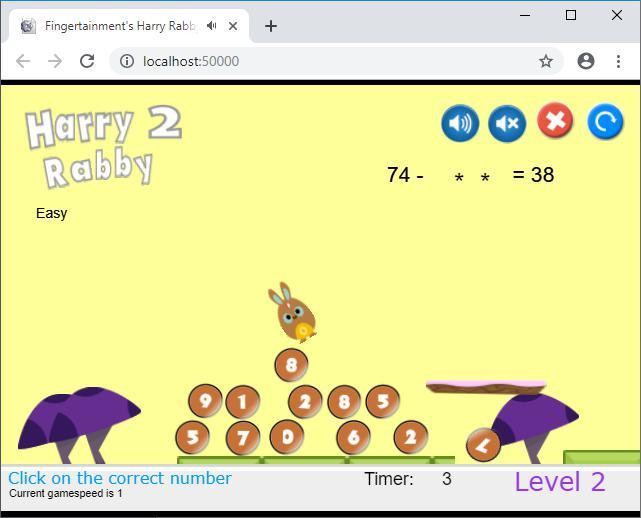641x518 pixels.
Task: Pick the number 2 ball right of the 6 ball
Action: coord(411,437)
